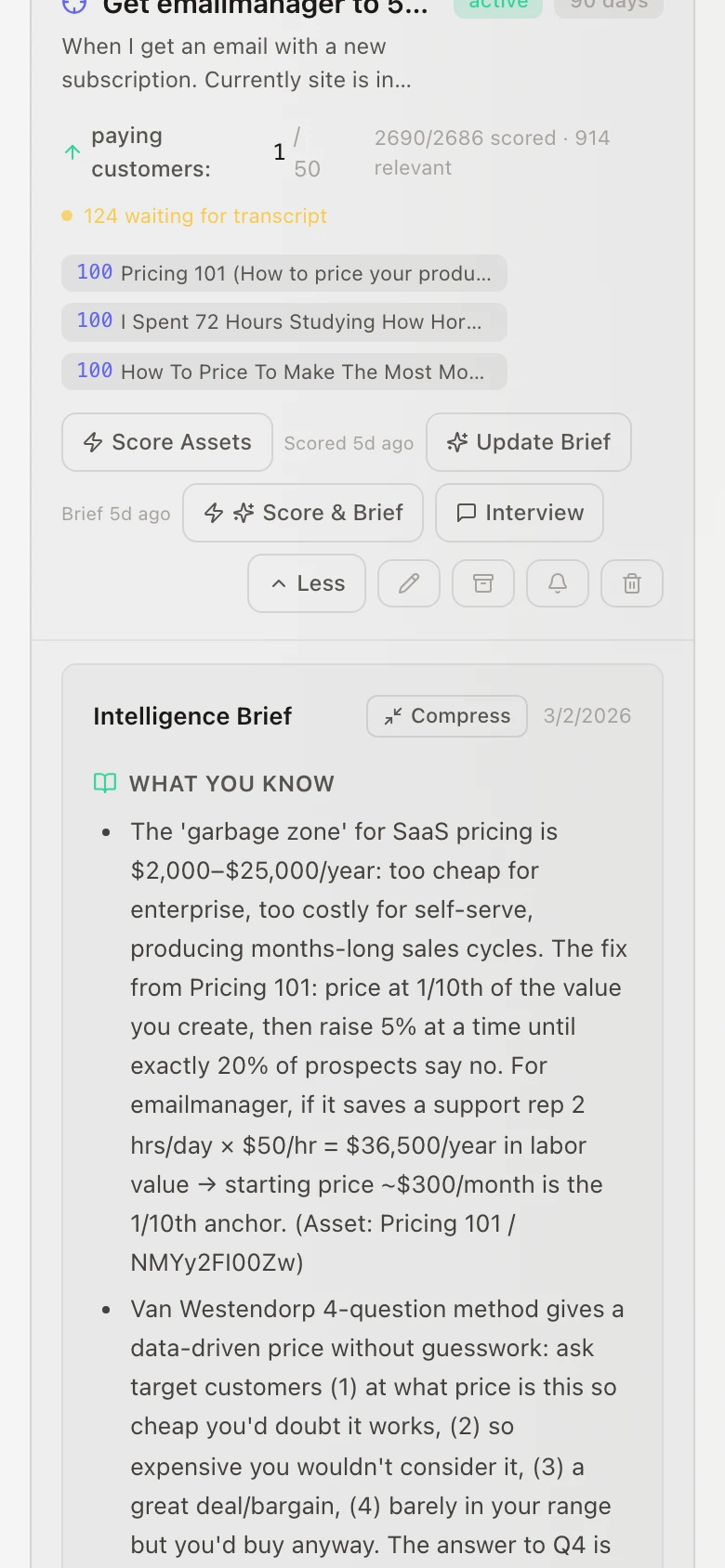Click the green book icon beside WHAT YOU KNOW
Image resolution: width=725 pixels, height=1568 pixels.
click(x=105, y=783)
